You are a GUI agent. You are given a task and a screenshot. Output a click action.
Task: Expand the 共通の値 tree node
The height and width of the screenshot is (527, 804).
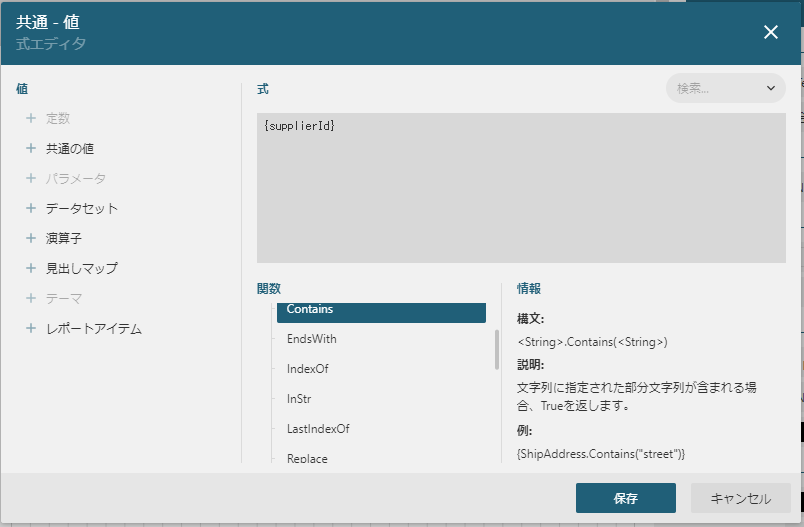pyautogui.click(x=31, y=148)
